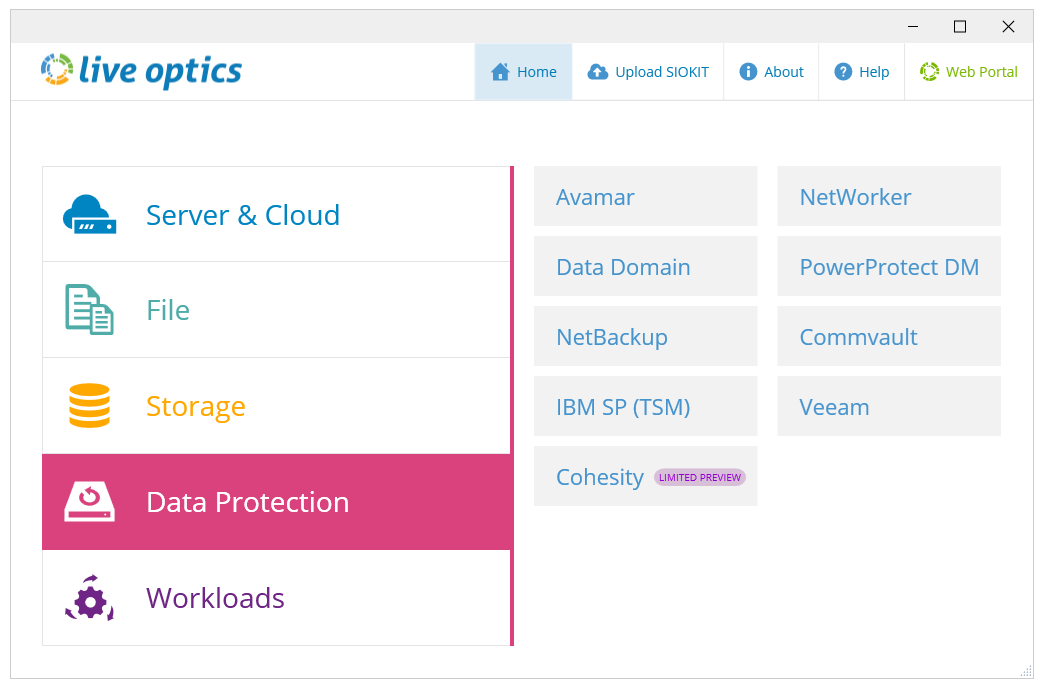Click the Upload SIOKIT cloud icon
Image resolution: width=1047 pixels, height=695 pixels.
coord(598,72)
